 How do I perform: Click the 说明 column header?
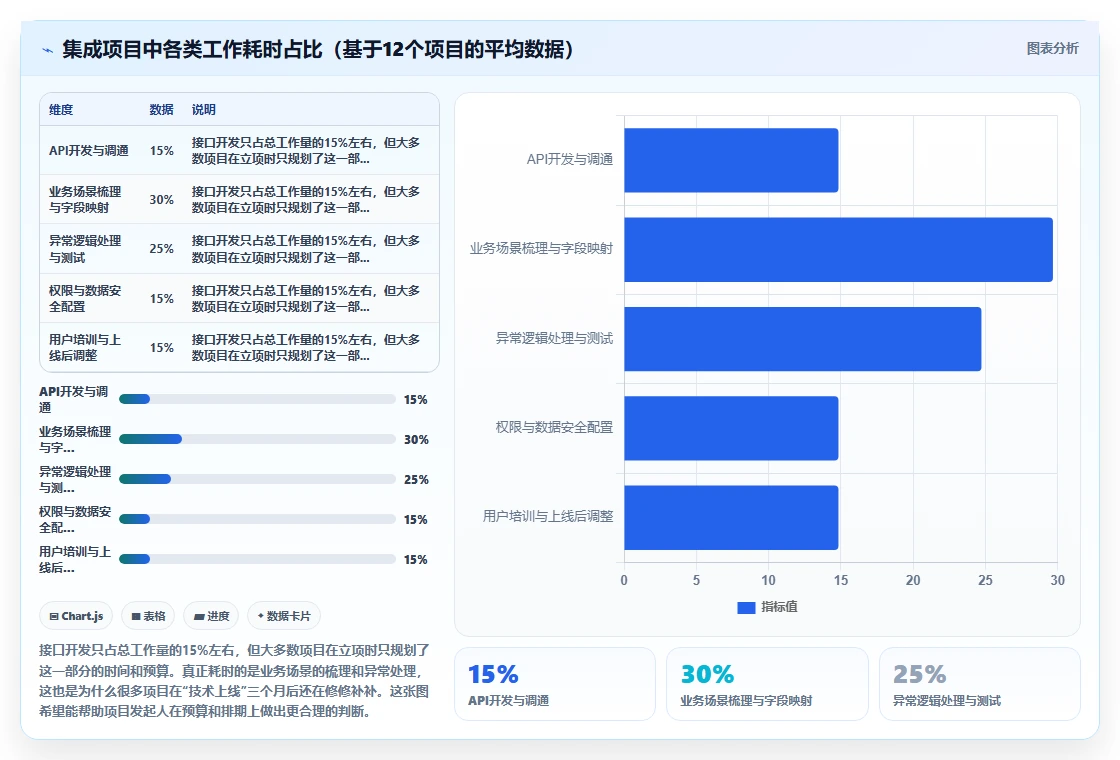point(204,109)
